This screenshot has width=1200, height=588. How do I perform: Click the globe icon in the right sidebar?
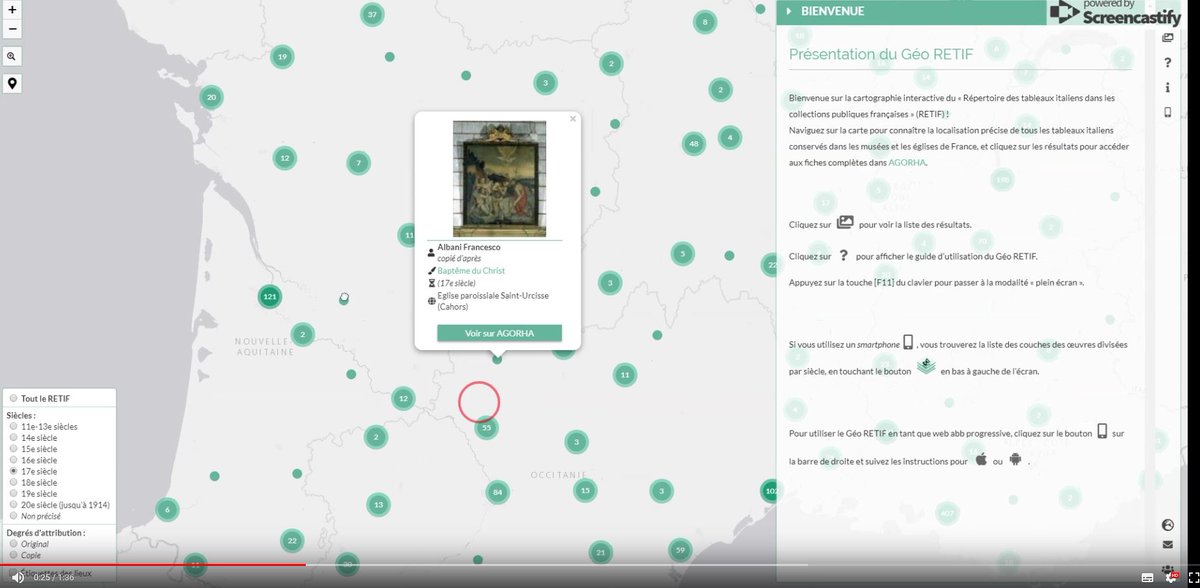point(1167,524)
